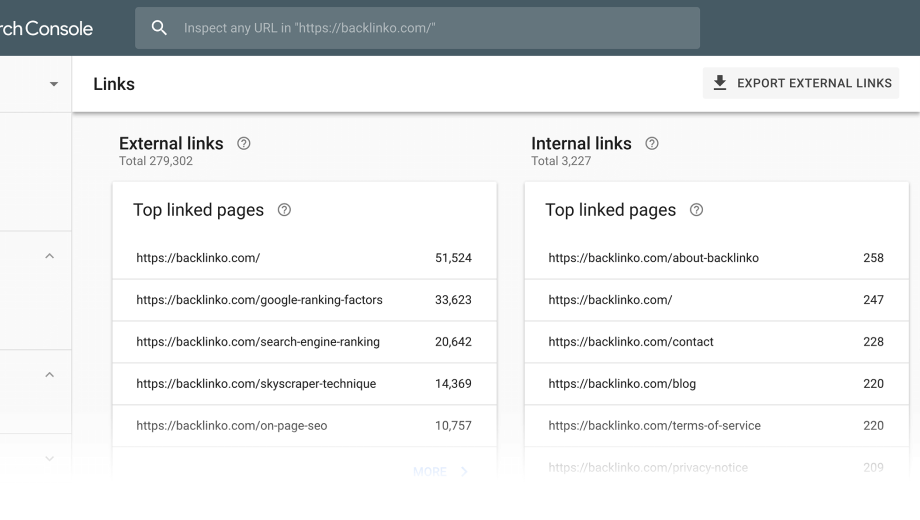Image resolution: width=920 pixels, height=520 pixels.
Task: Click the Search Console logo text
Action: pyautogui.click(x=46, y=28)
